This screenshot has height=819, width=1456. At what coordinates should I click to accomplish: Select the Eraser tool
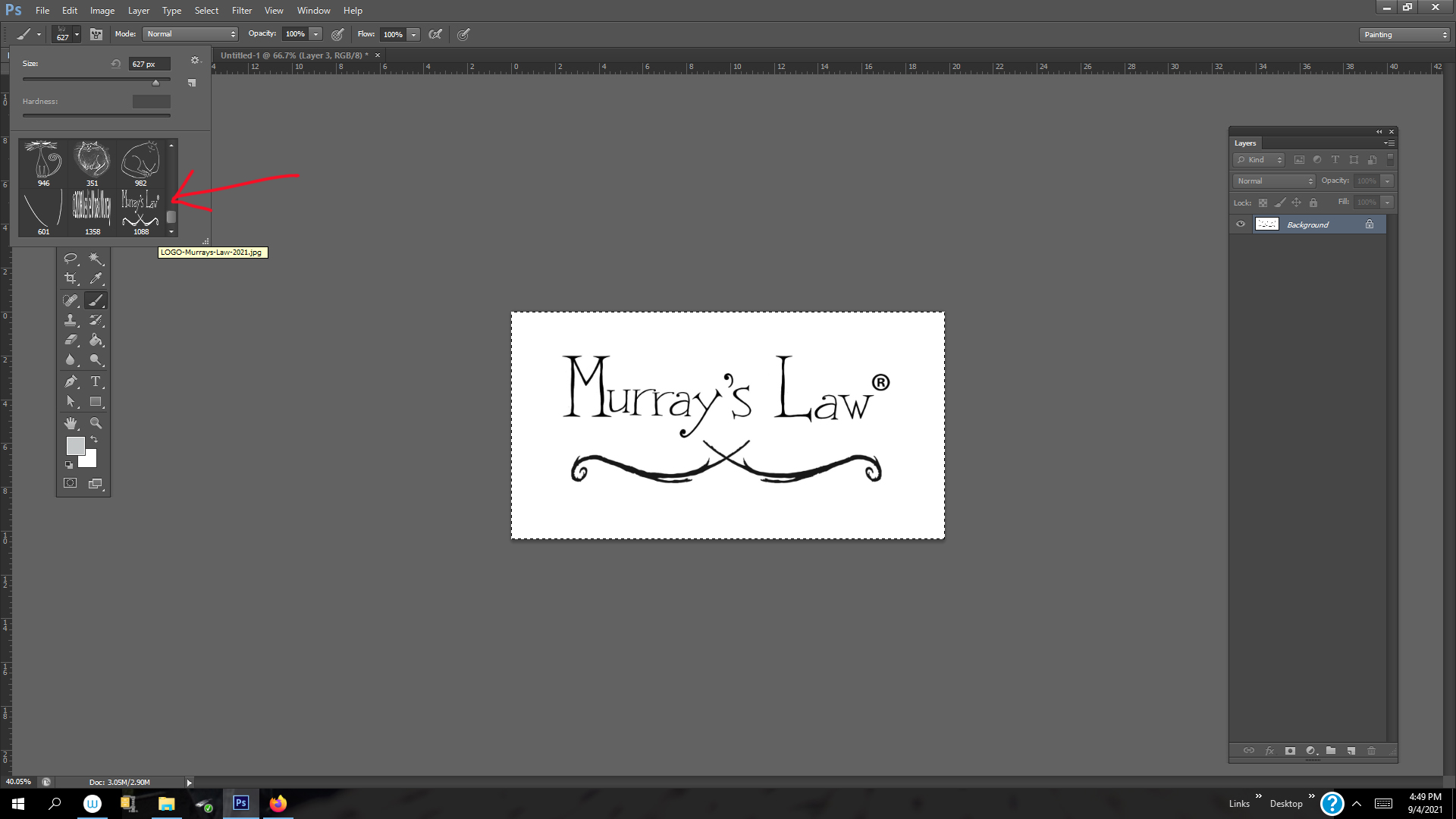point(71,340)
